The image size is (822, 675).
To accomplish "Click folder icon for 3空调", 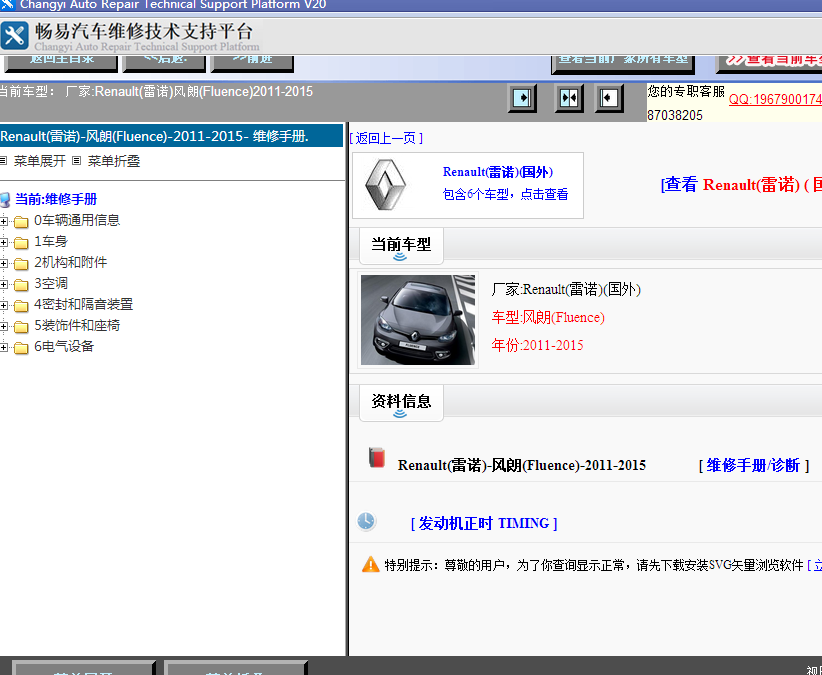I will [21, 285].
